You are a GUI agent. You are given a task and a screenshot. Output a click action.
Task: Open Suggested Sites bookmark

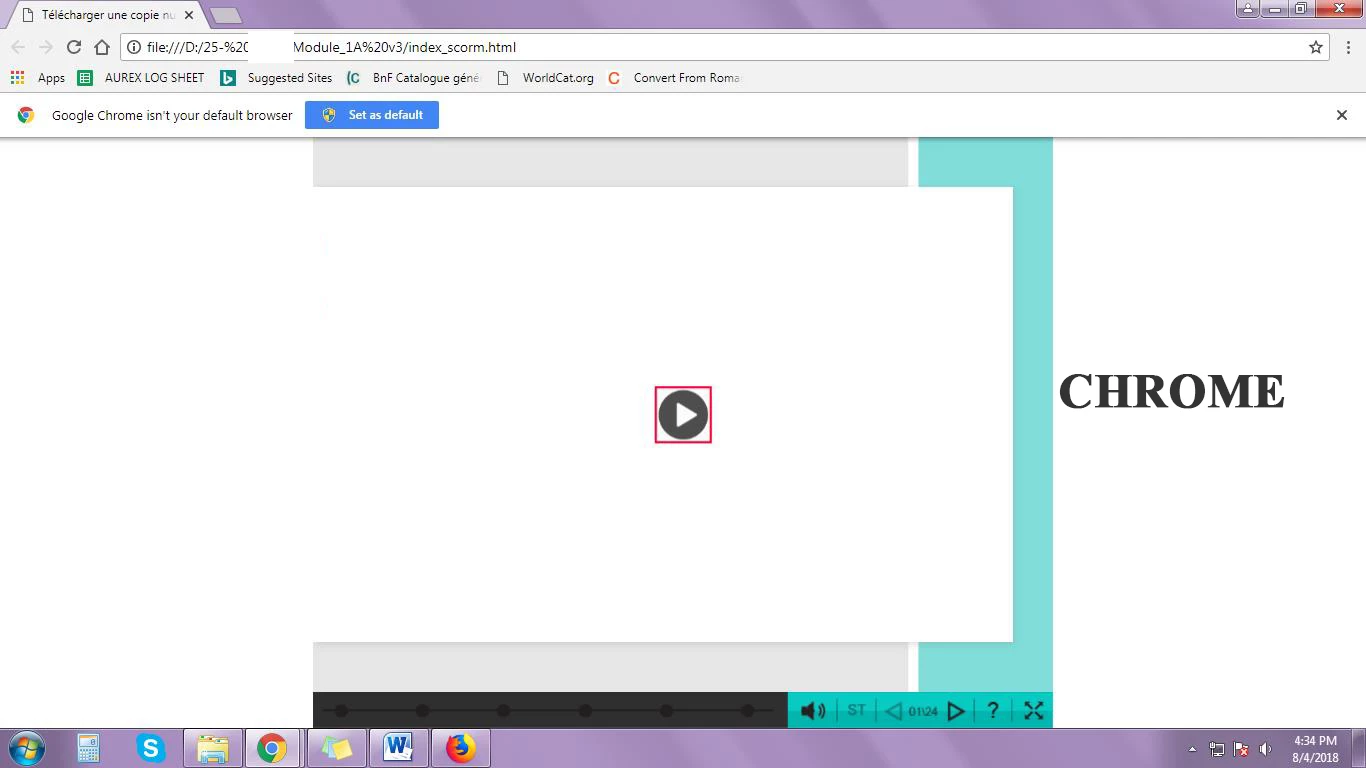point(277,77)
